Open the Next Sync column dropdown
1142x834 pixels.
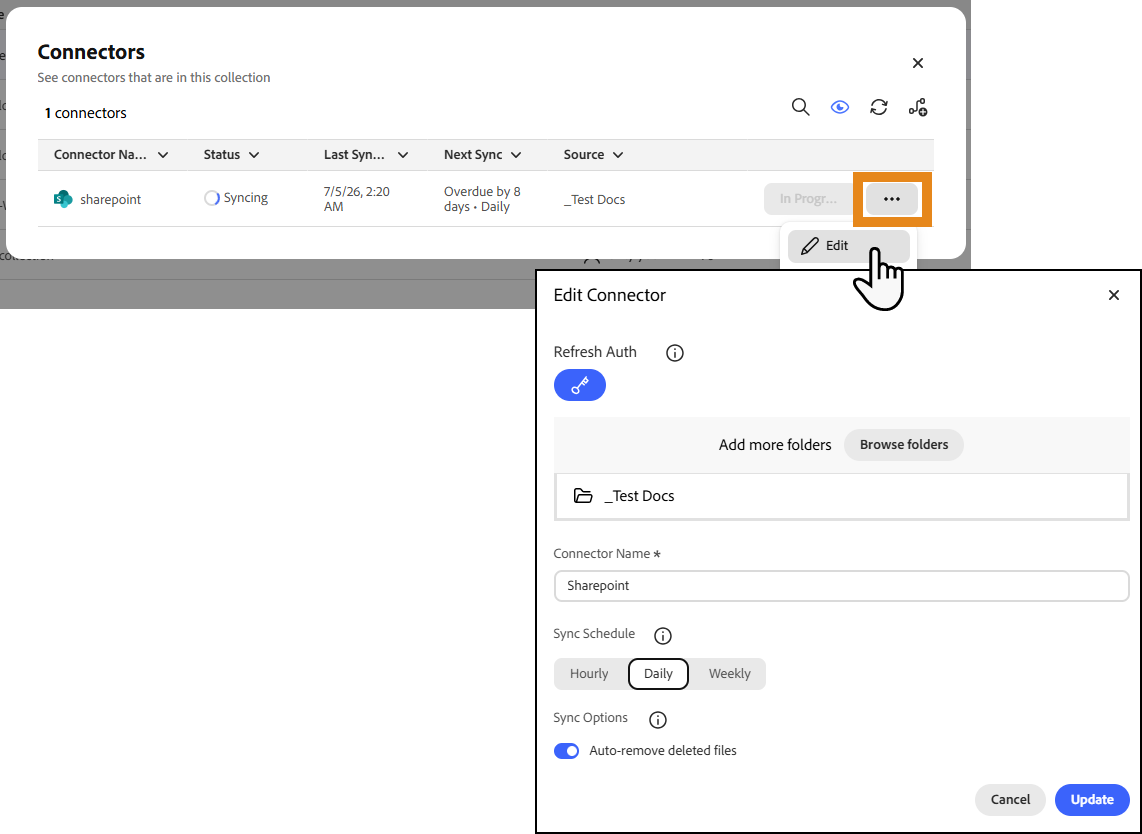tap(516, 154)
